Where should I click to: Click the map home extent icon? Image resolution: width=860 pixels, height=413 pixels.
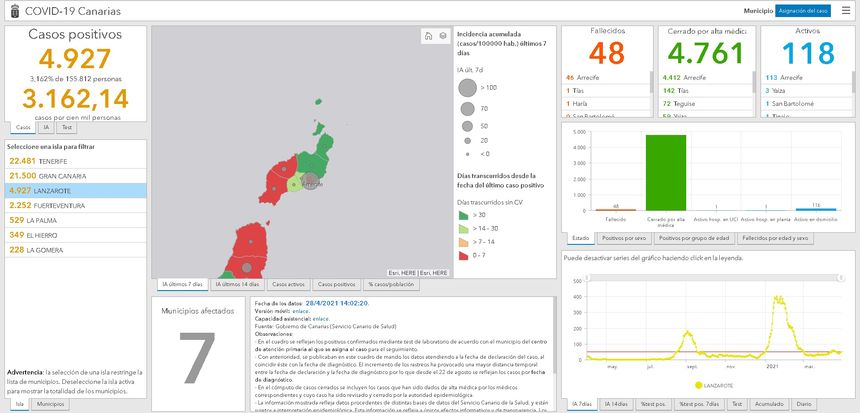[x=428, y=36]
